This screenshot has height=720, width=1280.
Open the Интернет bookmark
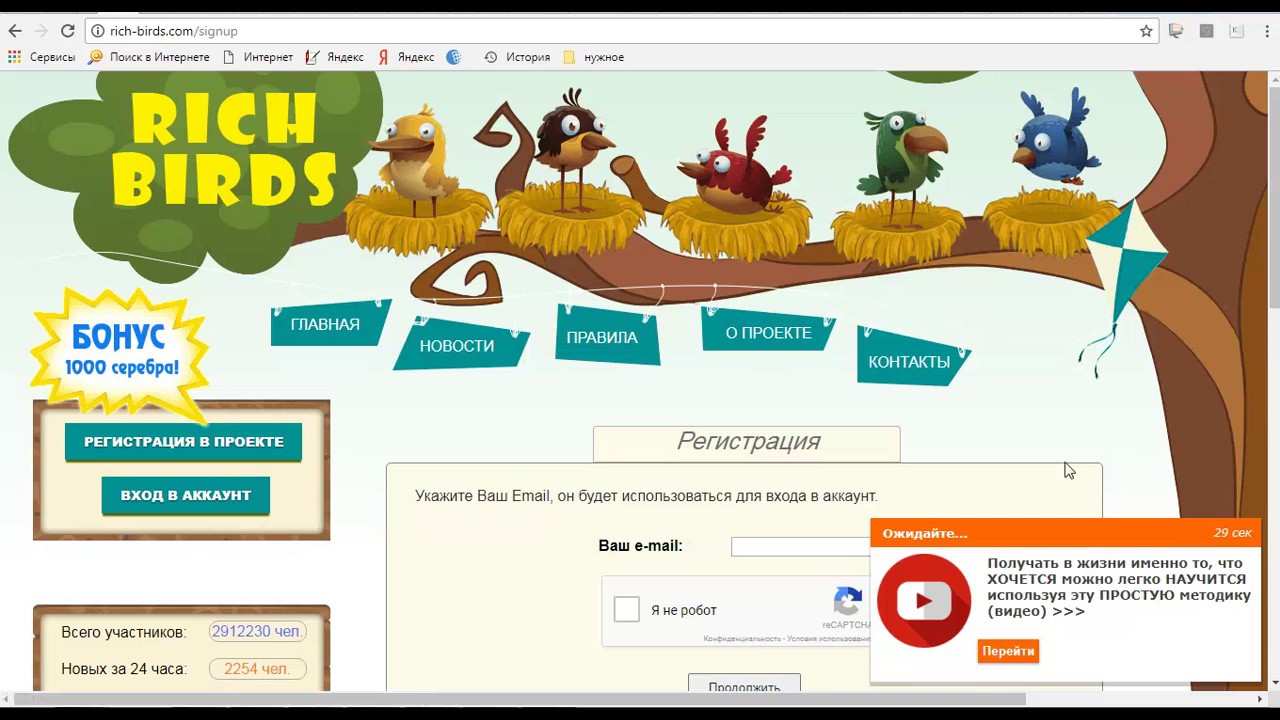258,57
